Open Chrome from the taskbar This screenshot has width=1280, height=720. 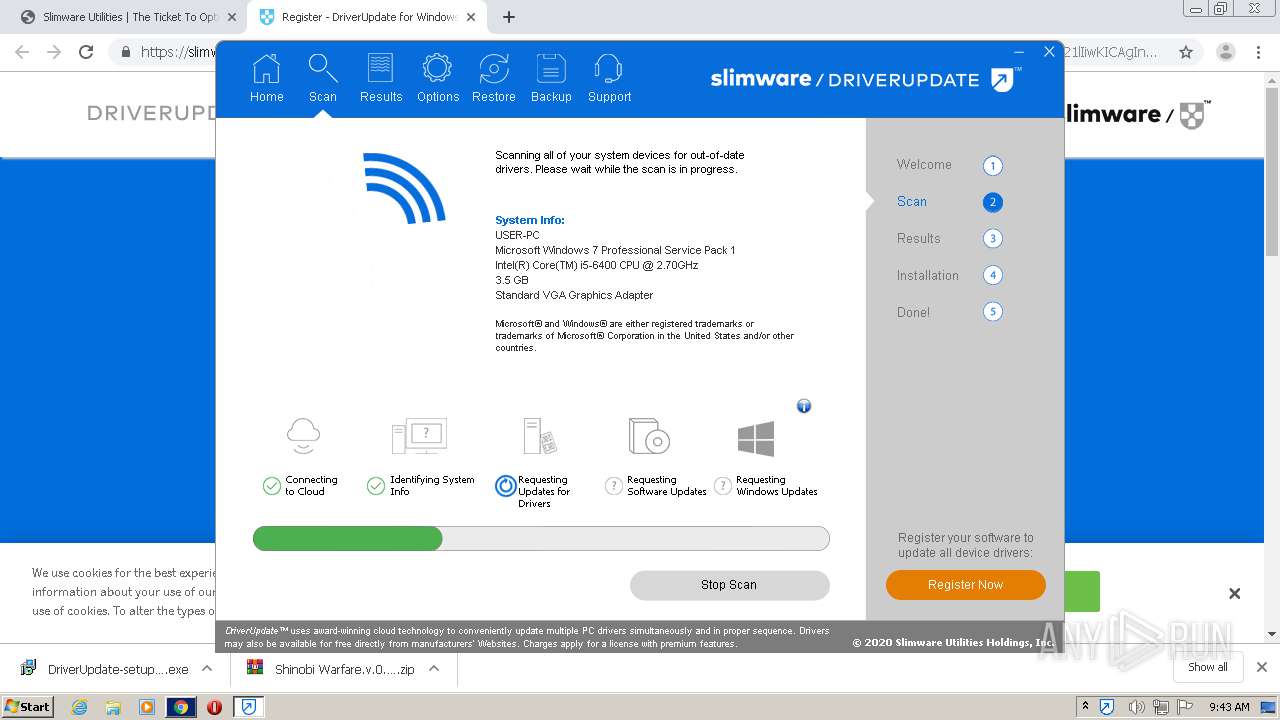tap(181, 707)
